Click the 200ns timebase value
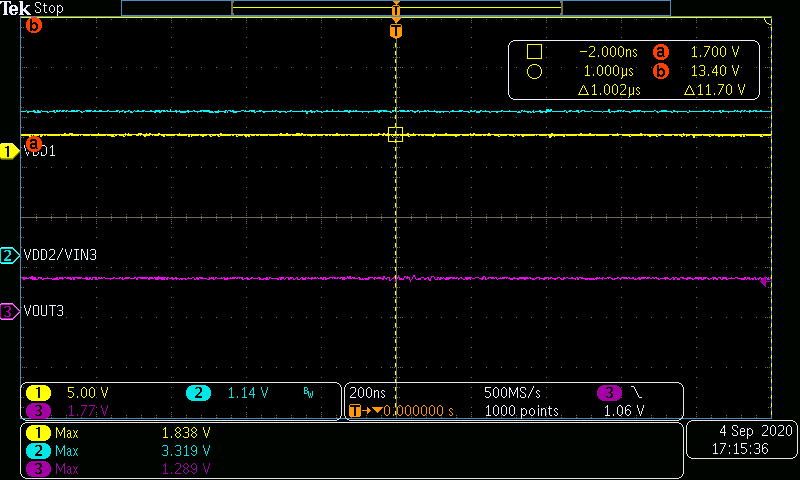 (x=367, y=393)
